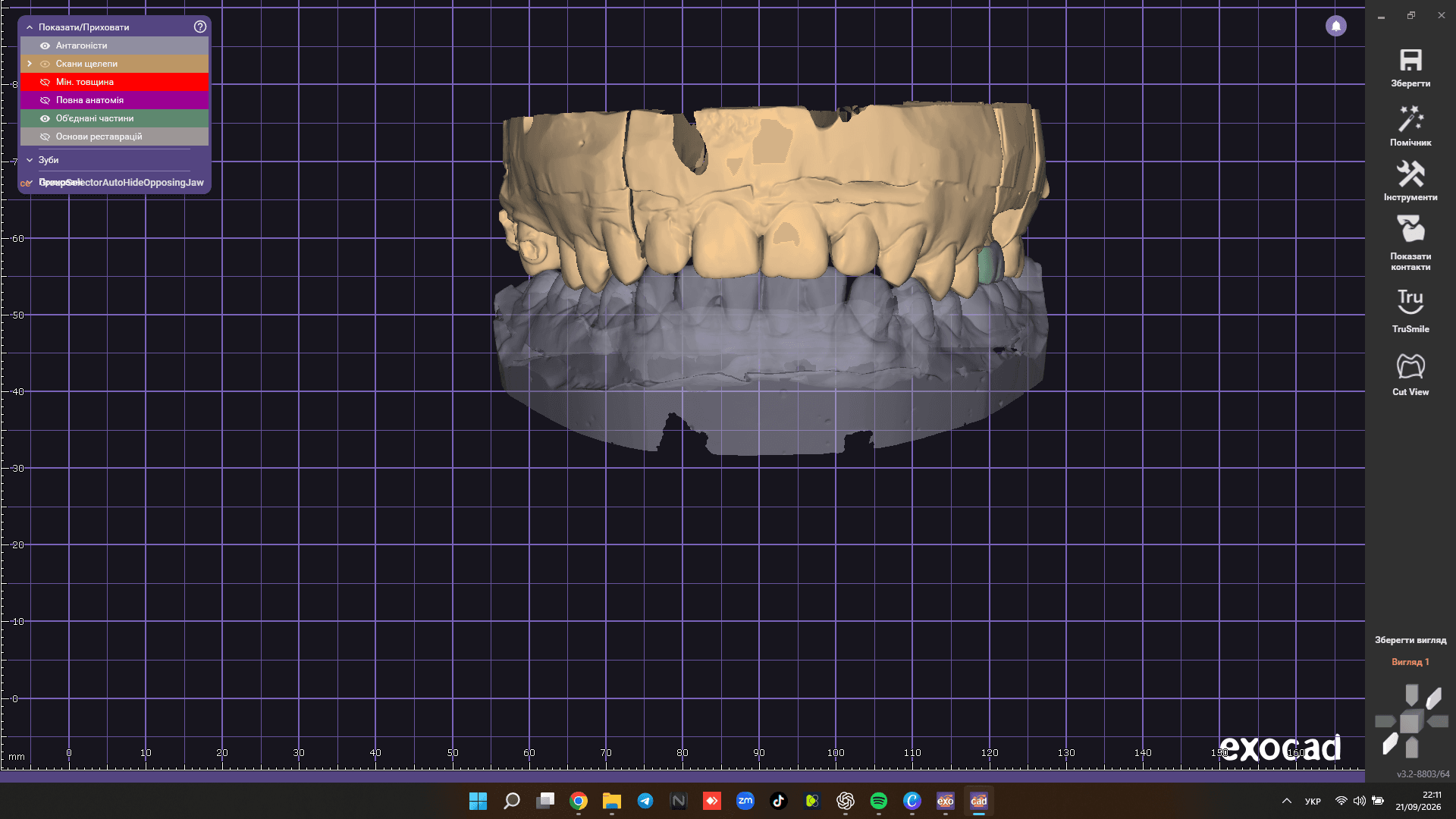Open help for Показати/Приховати panel
Viewport: 1456px width, 819px height.
pos(200,27)
